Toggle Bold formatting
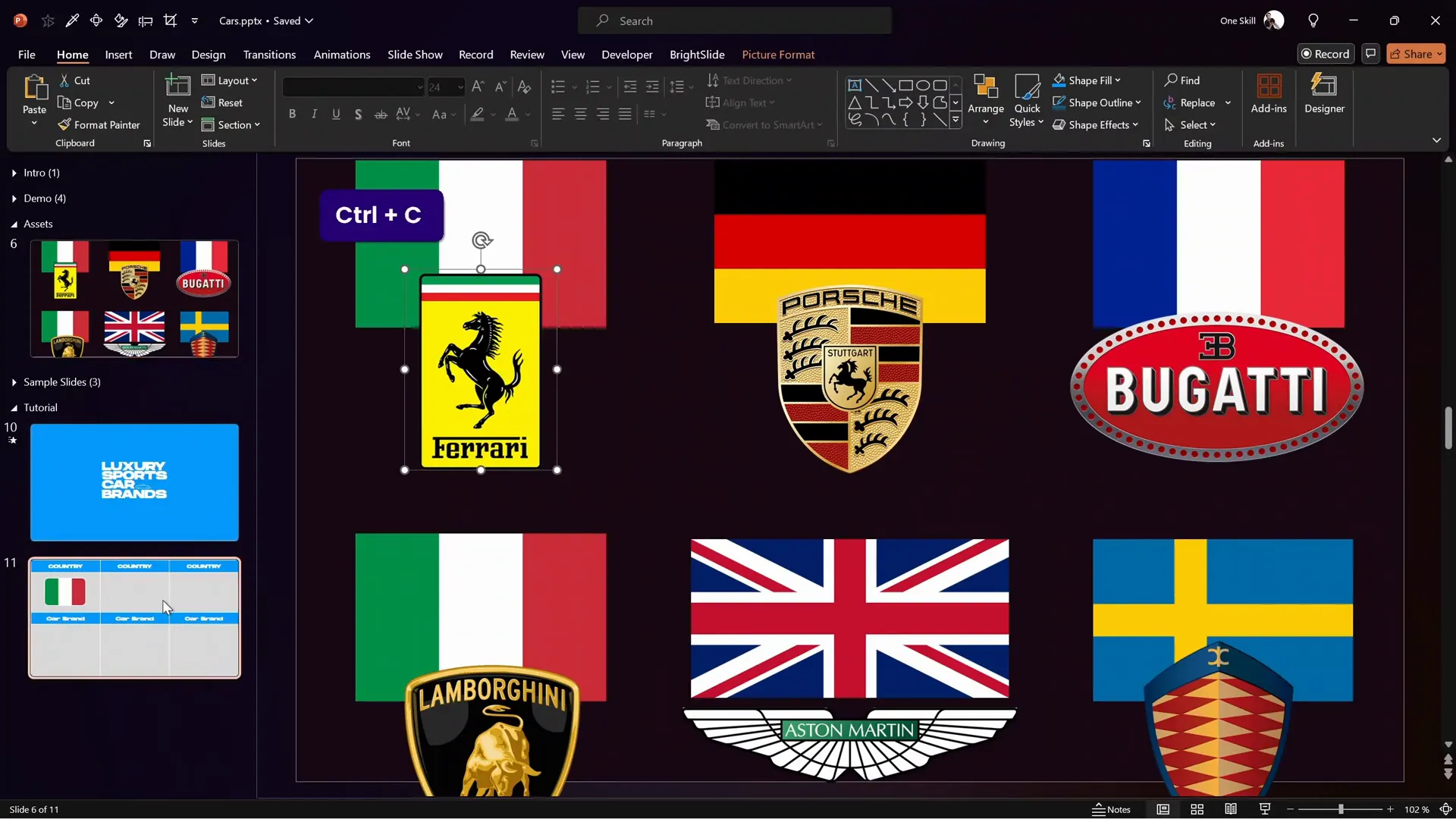1456x819 pixels. pyautogui.click(x=293, y=114)
